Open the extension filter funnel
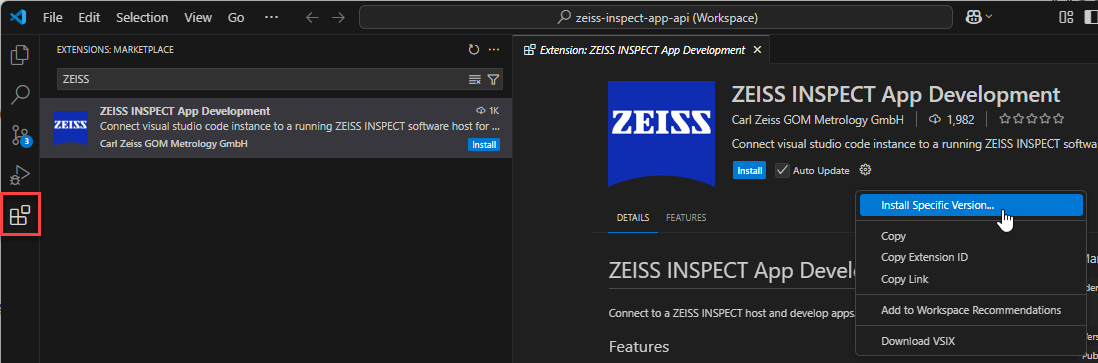1098x363 pixels. 493,79
